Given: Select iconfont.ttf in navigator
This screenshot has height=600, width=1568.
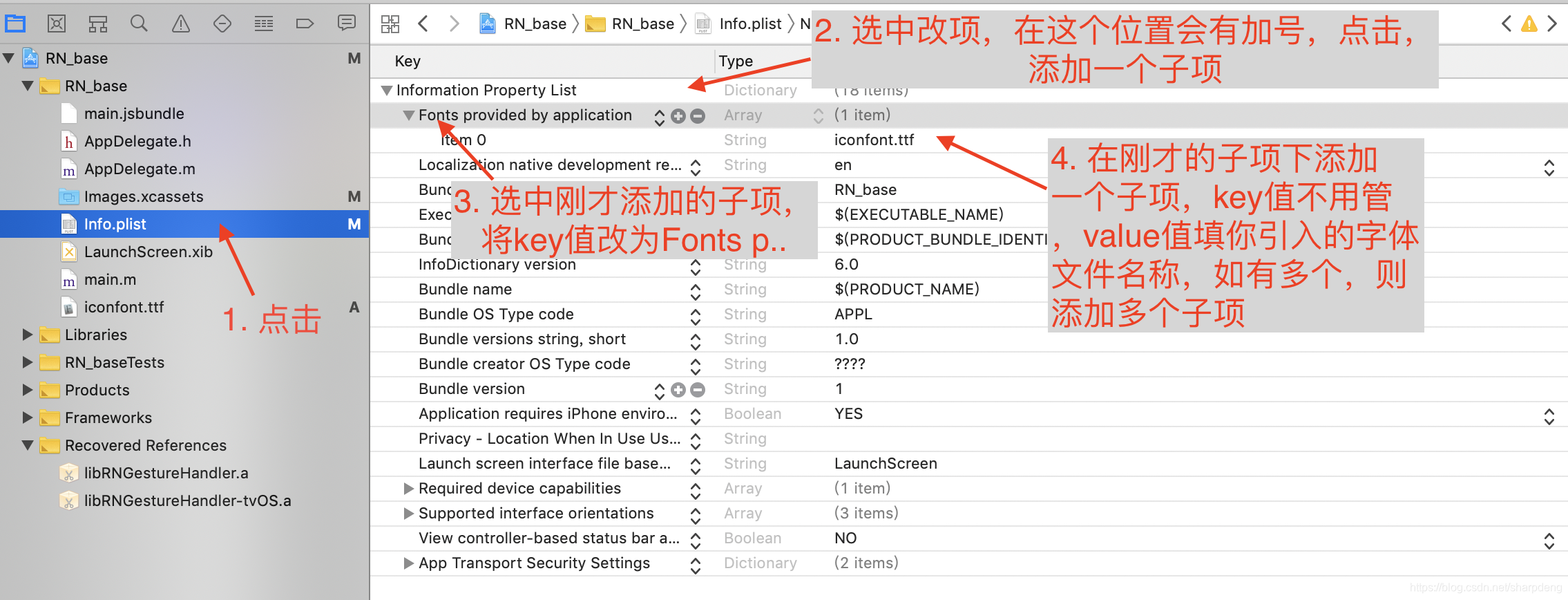Looking at the screenshot, I should (x=124, y=308).
